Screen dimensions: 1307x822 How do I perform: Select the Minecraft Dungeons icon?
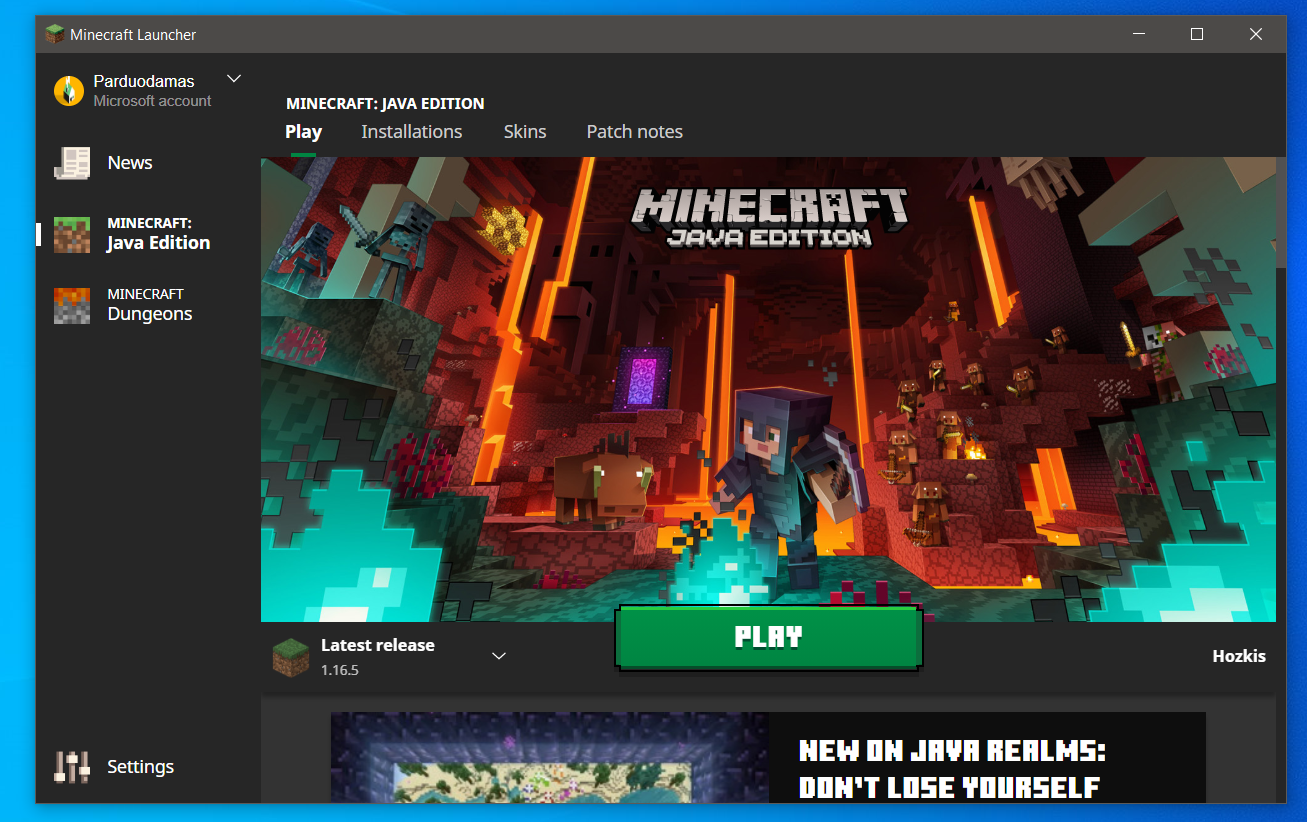(71, 305)
